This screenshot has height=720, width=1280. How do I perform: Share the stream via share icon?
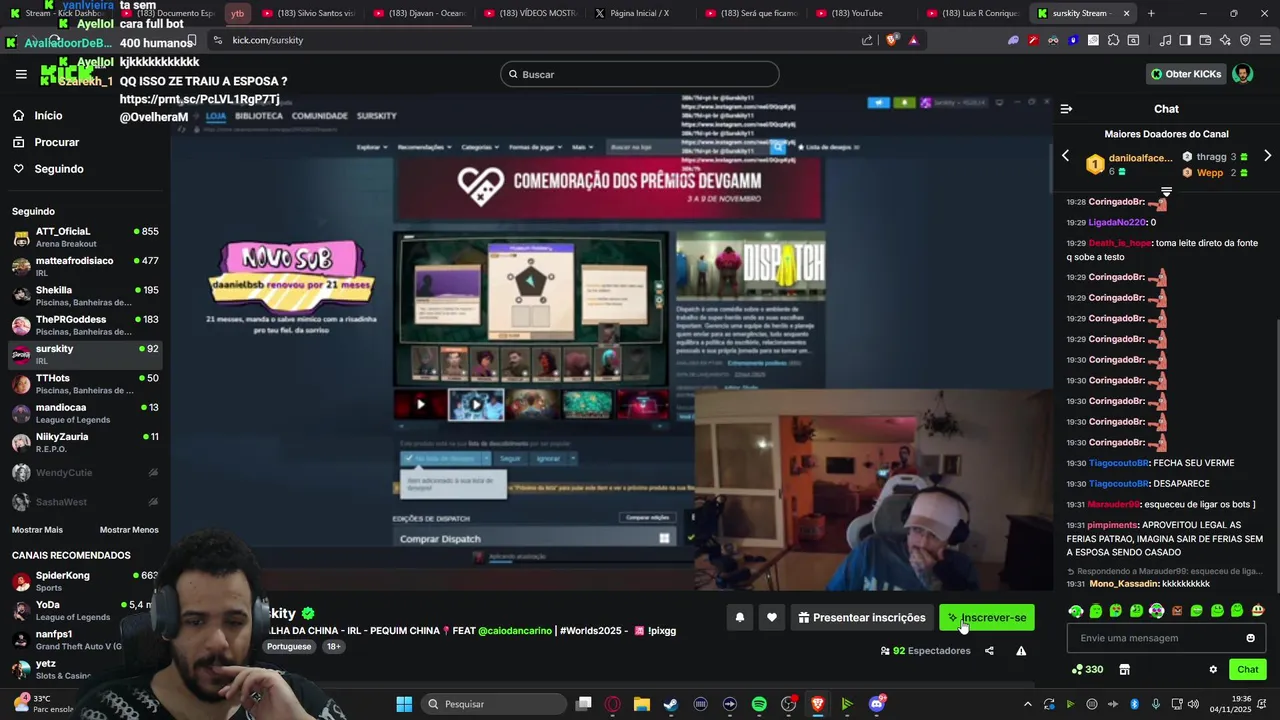pos(989,651)
